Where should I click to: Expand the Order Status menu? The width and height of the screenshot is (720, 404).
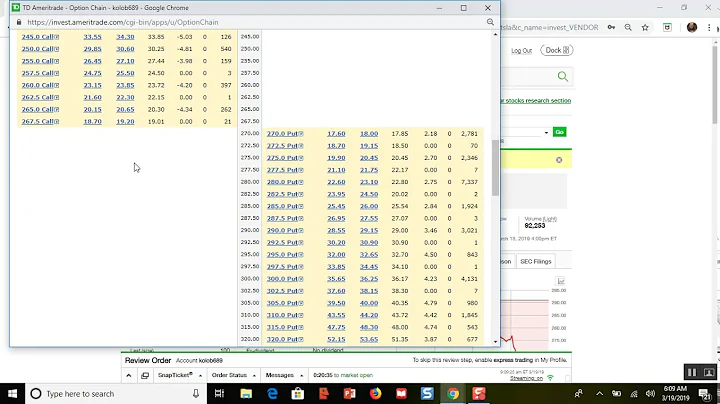click(x=233, y=375)
